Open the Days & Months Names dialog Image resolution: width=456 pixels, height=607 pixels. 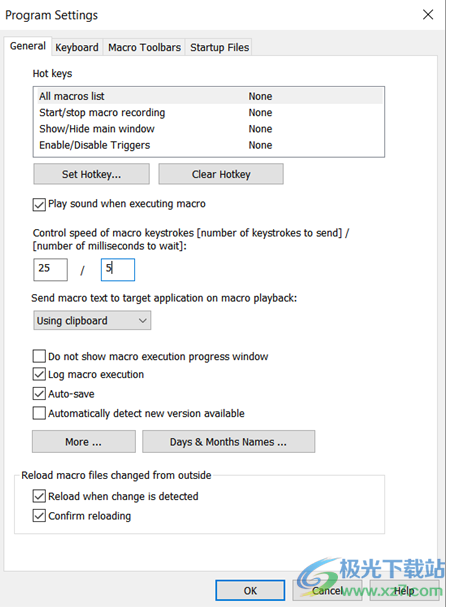coord(228,442)
